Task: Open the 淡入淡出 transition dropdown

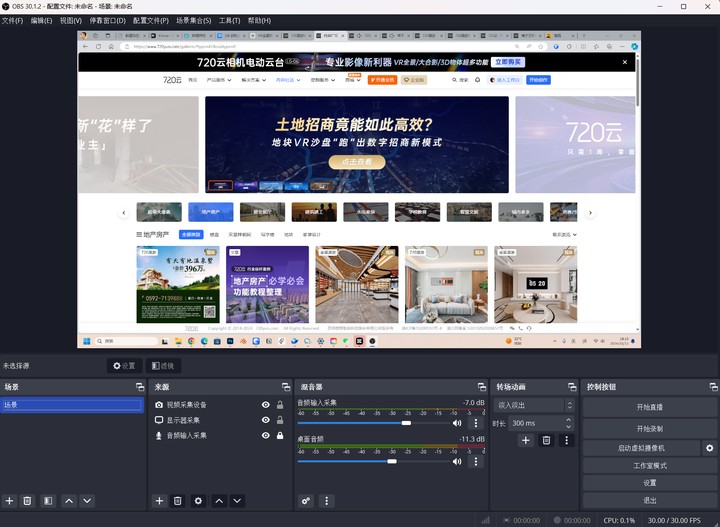Action: pos(534,405)
